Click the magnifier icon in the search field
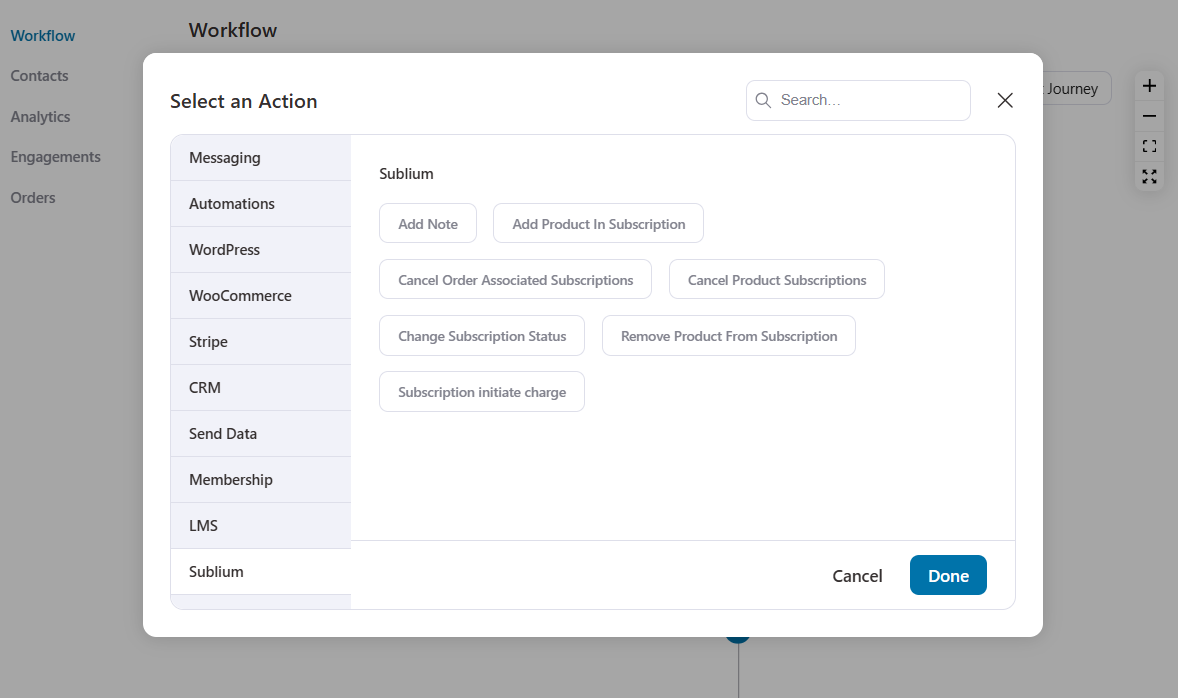 pyautogui.click(x=763, y=100)
